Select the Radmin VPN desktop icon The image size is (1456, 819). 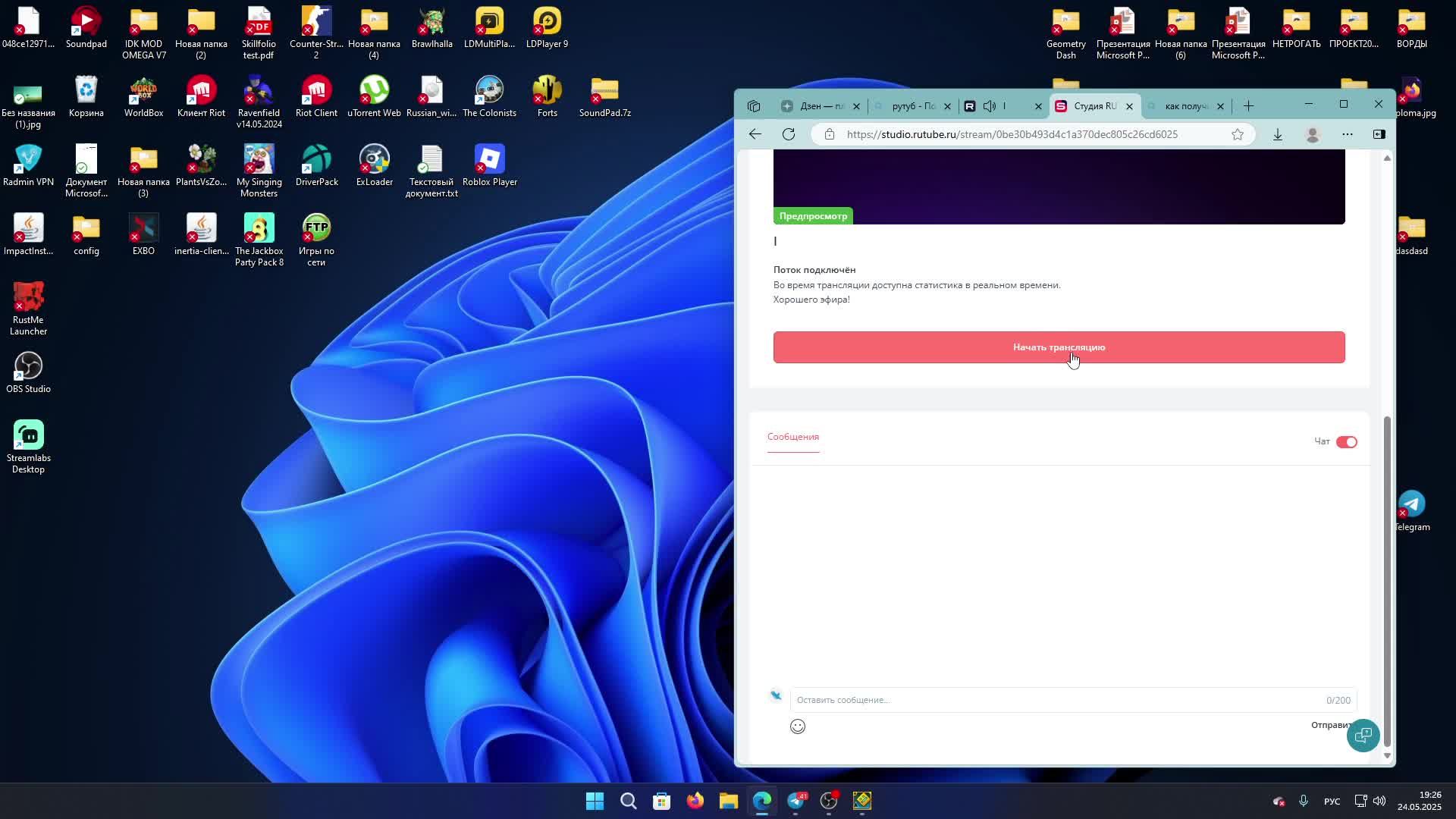coord(28,166)
